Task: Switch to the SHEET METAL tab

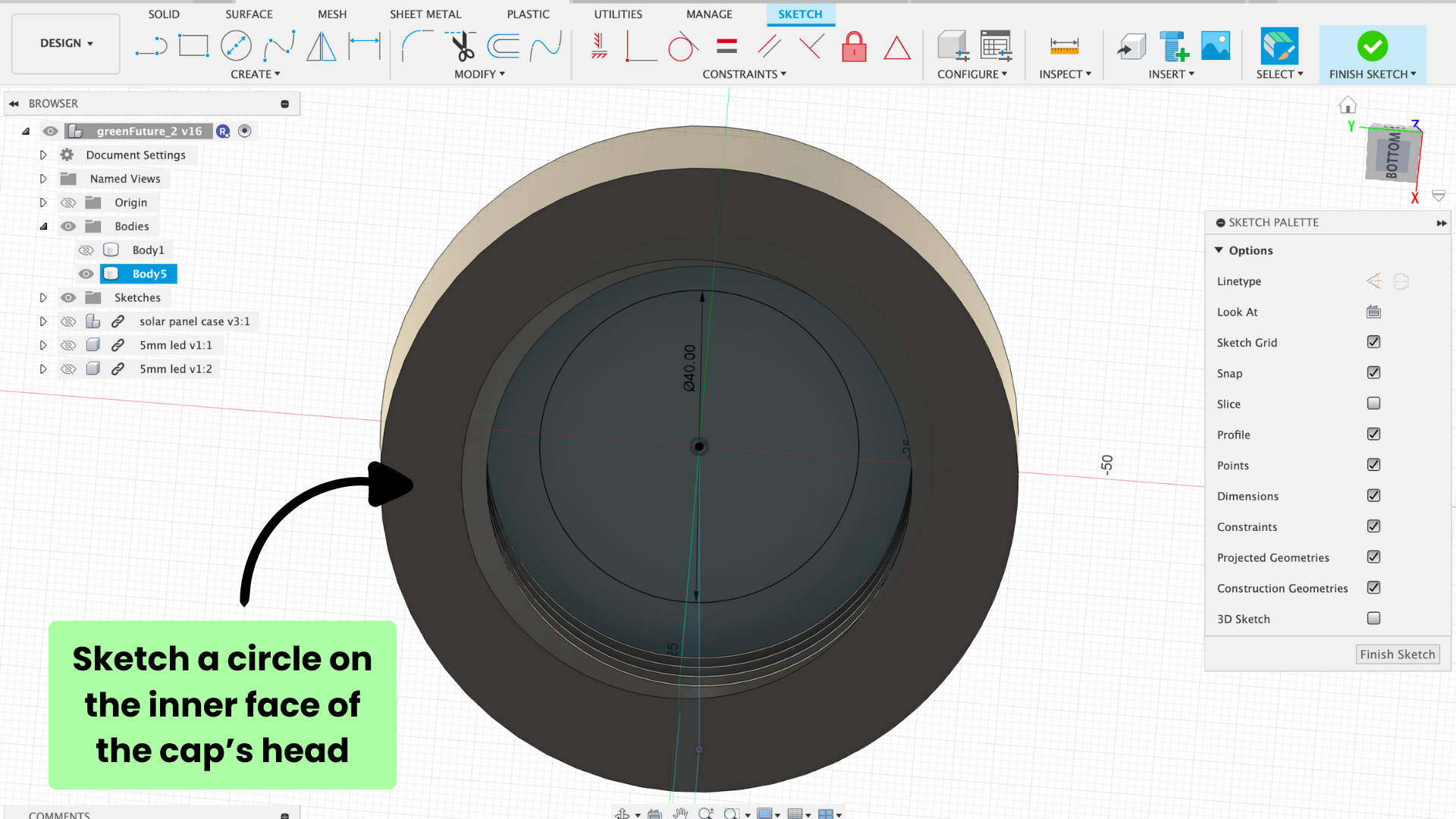Action: [425, 14]
